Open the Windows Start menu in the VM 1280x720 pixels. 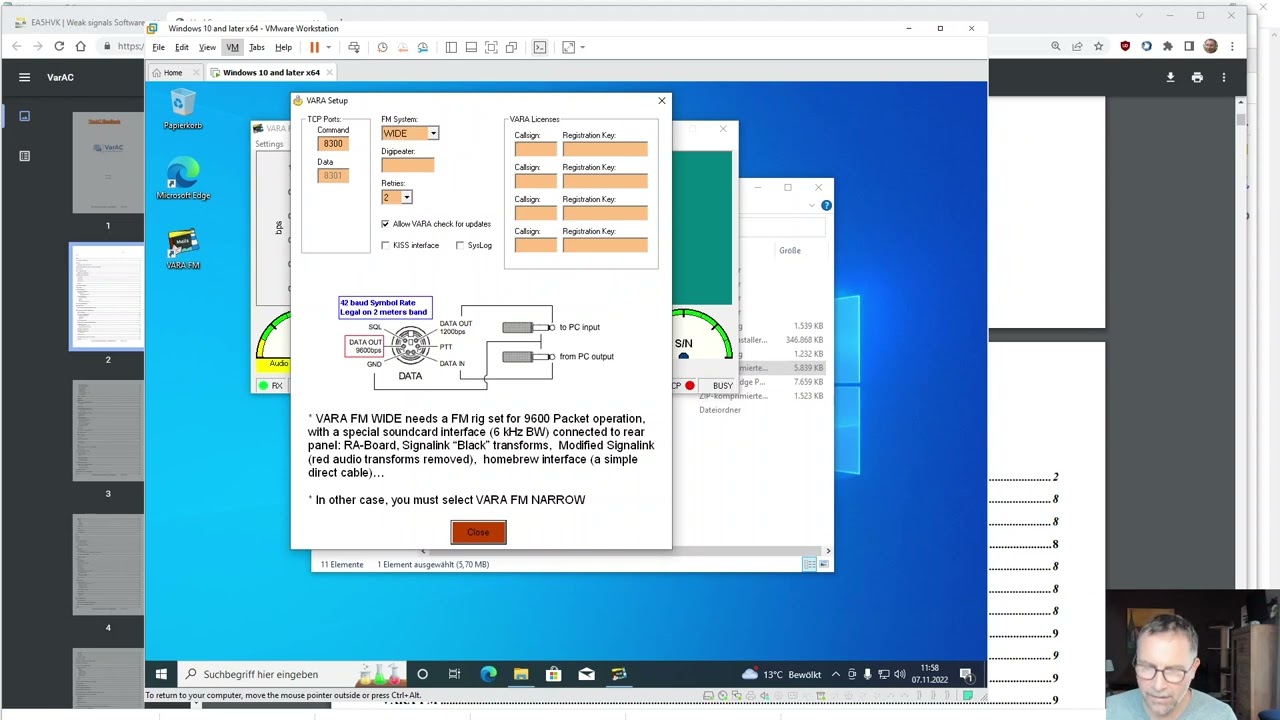click(x=161, y=674)
